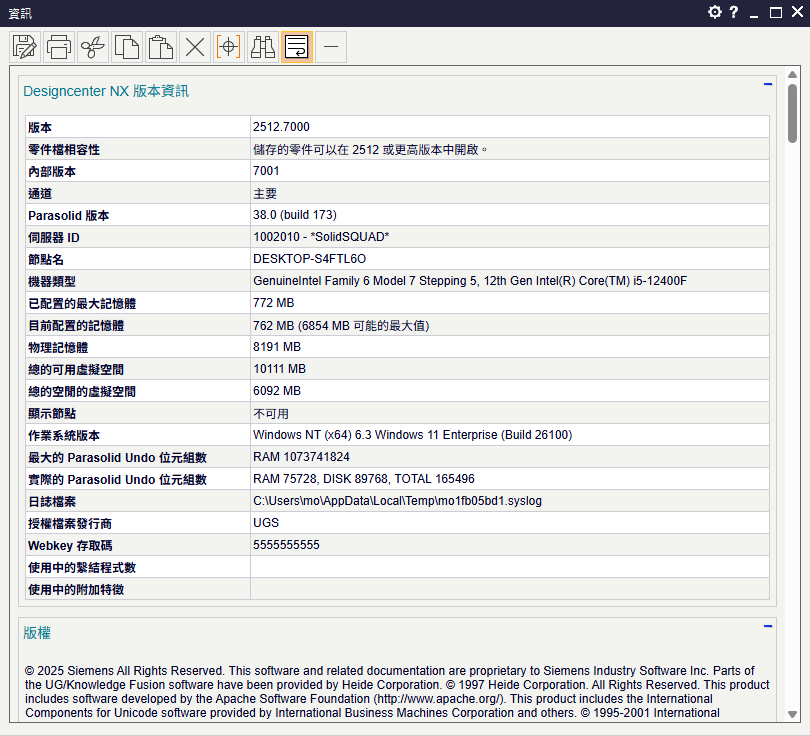Viewport: 810px width, 736px height.
Task: Click the scrollbar down arrow
Action: [792, 714]
